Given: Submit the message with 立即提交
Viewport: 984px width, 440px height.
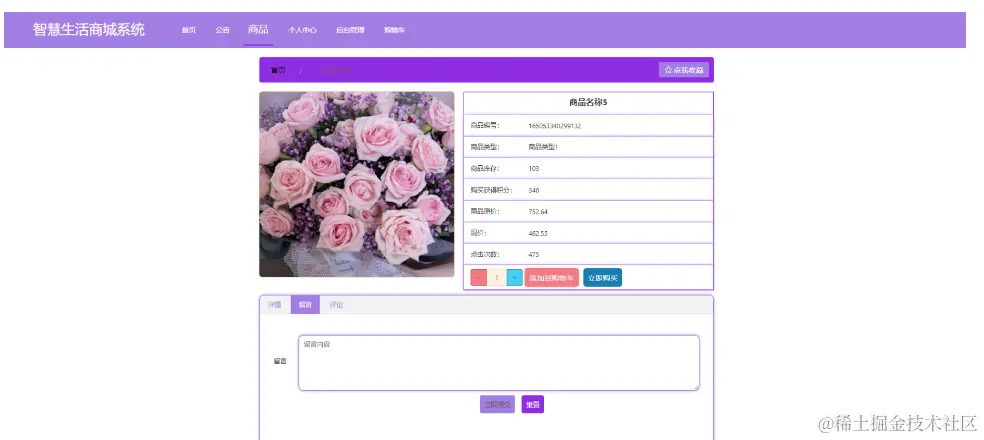Looking at the screenshot, I should pos(497,404).
